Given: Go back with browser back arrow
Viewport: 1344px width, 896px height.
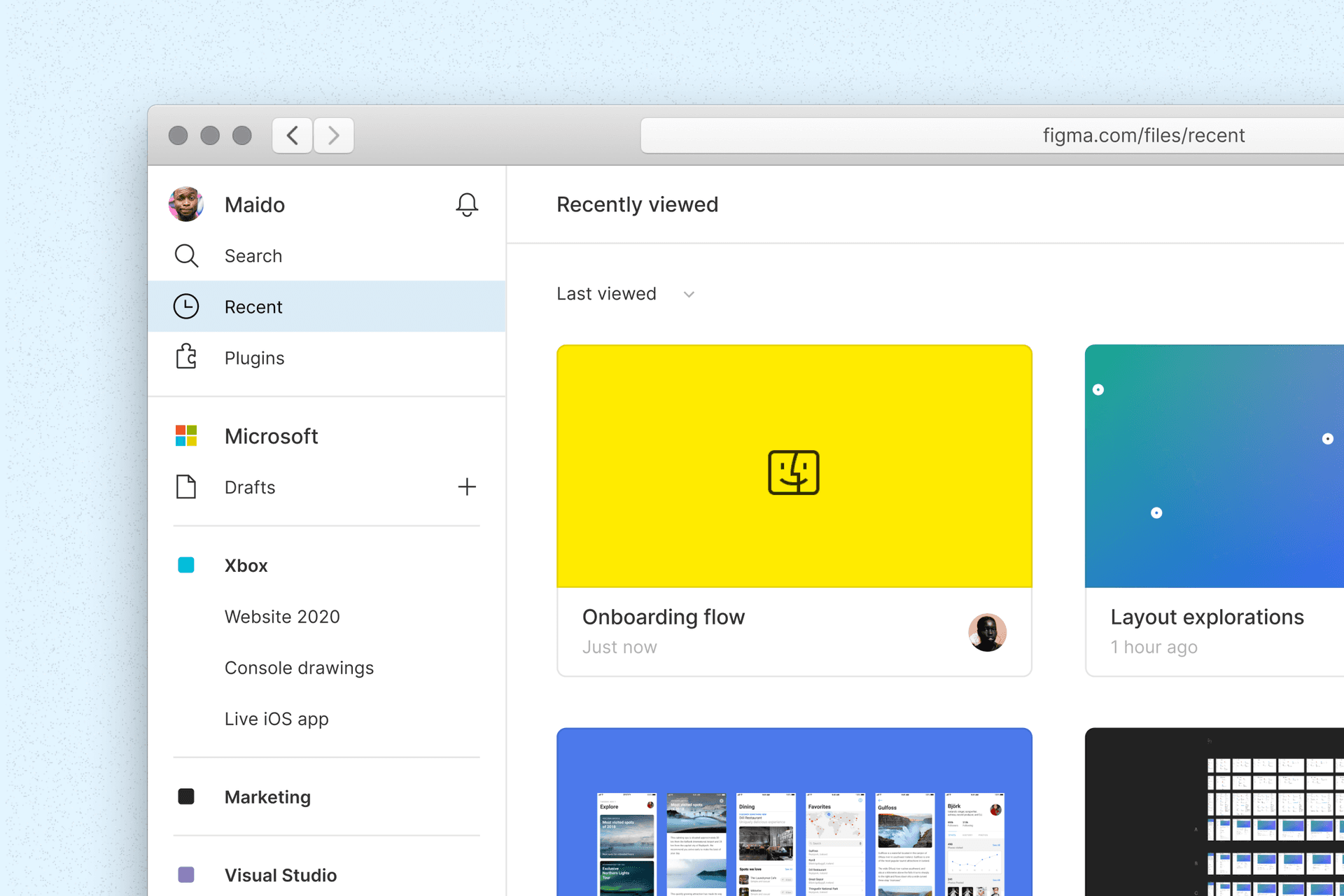Looking at the screenshot, I should (x=293, y=135).
